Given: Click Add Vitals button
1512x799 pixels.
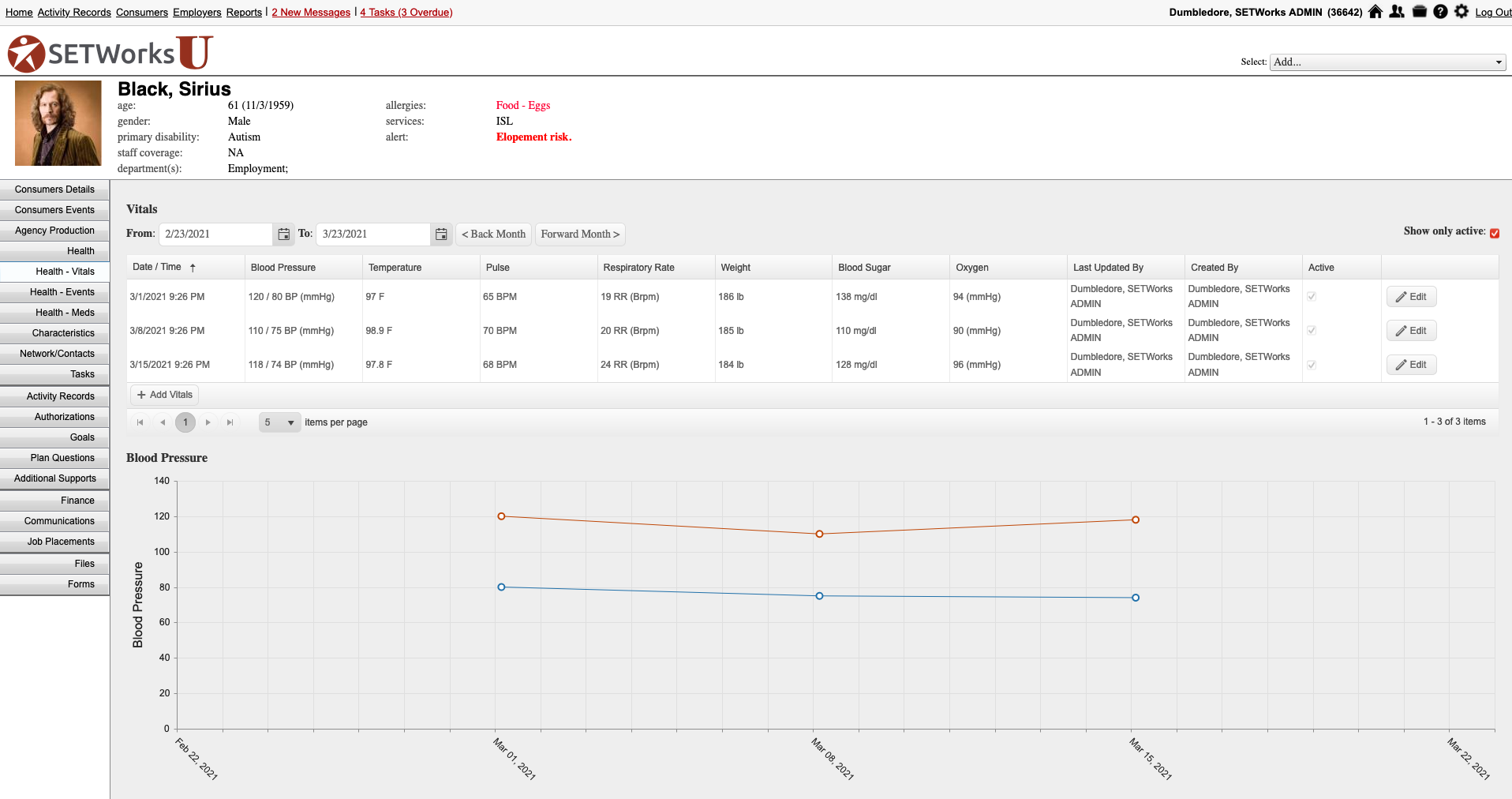Looking at the screenshot, I should click(164, 395).
